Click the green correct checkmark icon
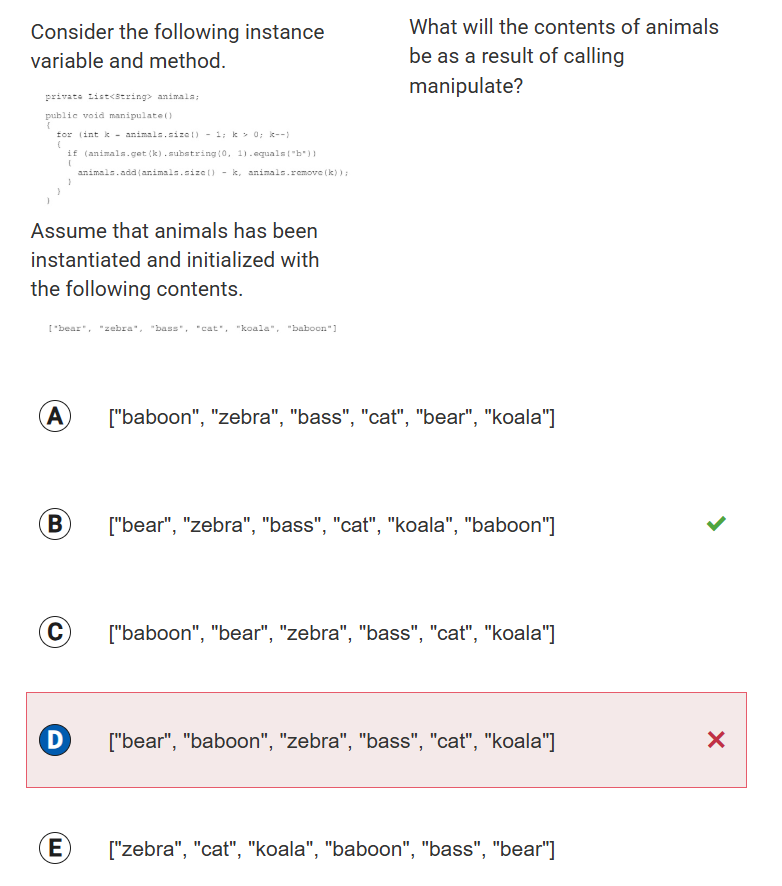 [x=716, y=523]
